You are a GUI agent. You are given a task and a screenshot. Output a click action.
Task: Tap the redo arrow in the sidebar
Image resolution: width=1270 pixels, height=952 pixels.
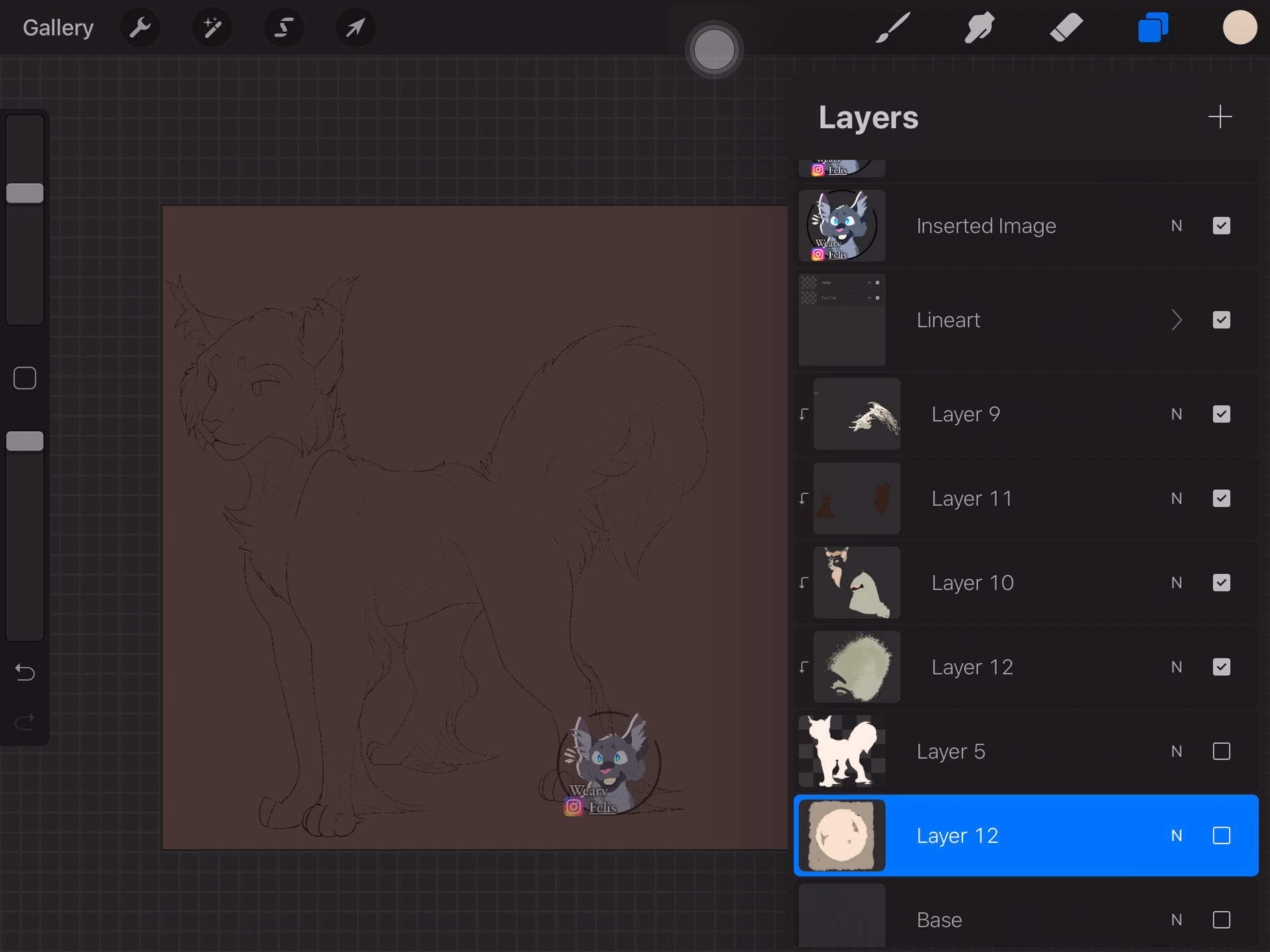click(x=24, y=721)
